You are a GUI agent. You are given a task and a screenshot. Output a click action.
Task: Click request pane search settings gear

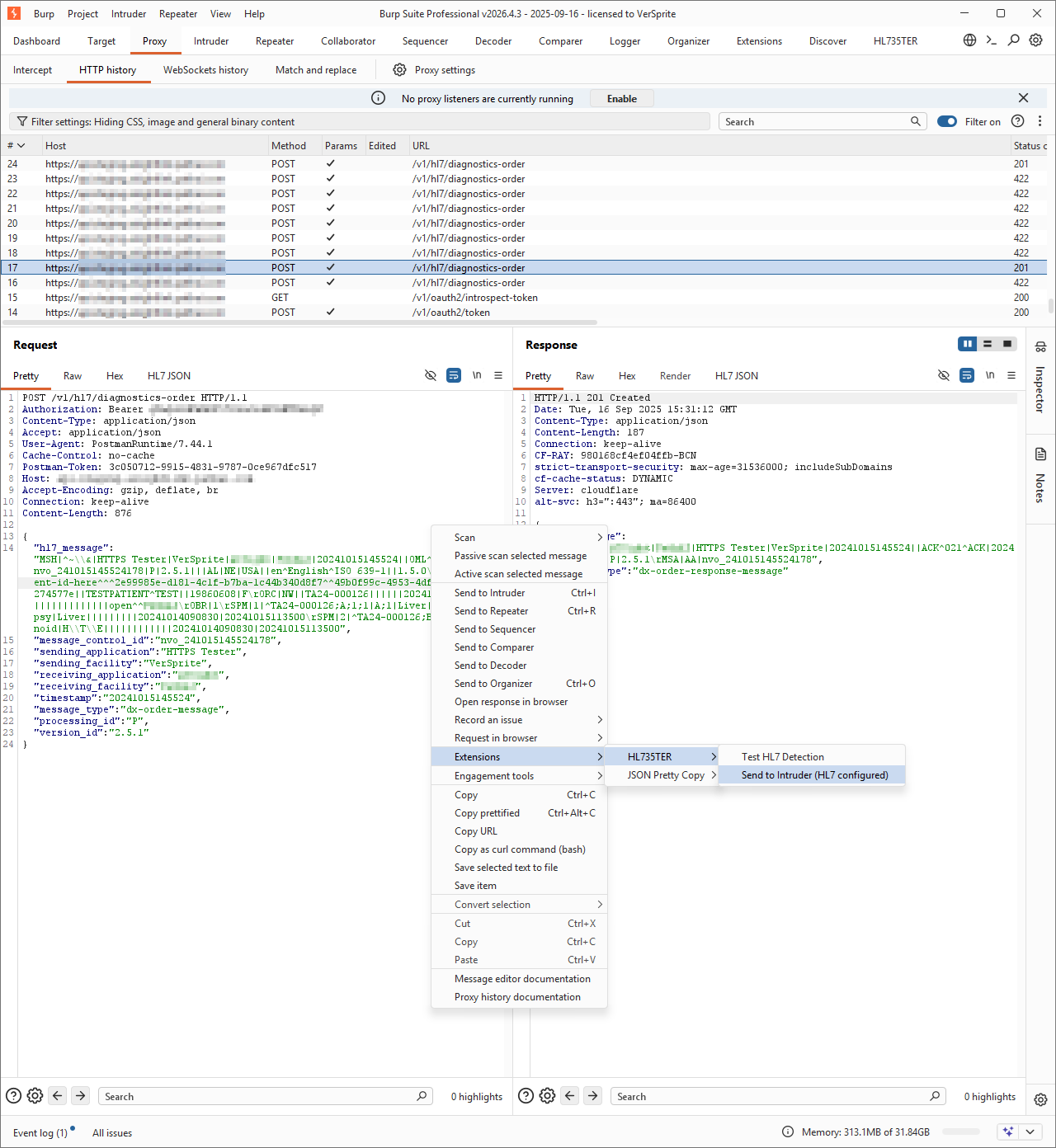pyautogui.click(x=35, y=1096)
